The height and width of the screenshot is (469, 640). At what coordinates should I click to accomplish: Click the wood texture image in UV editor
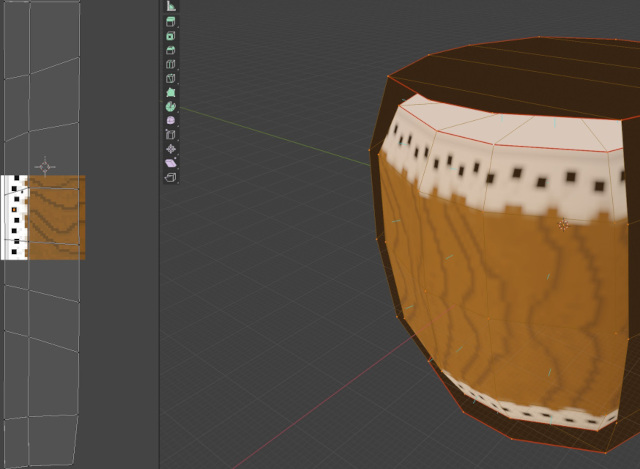[43, 218]
